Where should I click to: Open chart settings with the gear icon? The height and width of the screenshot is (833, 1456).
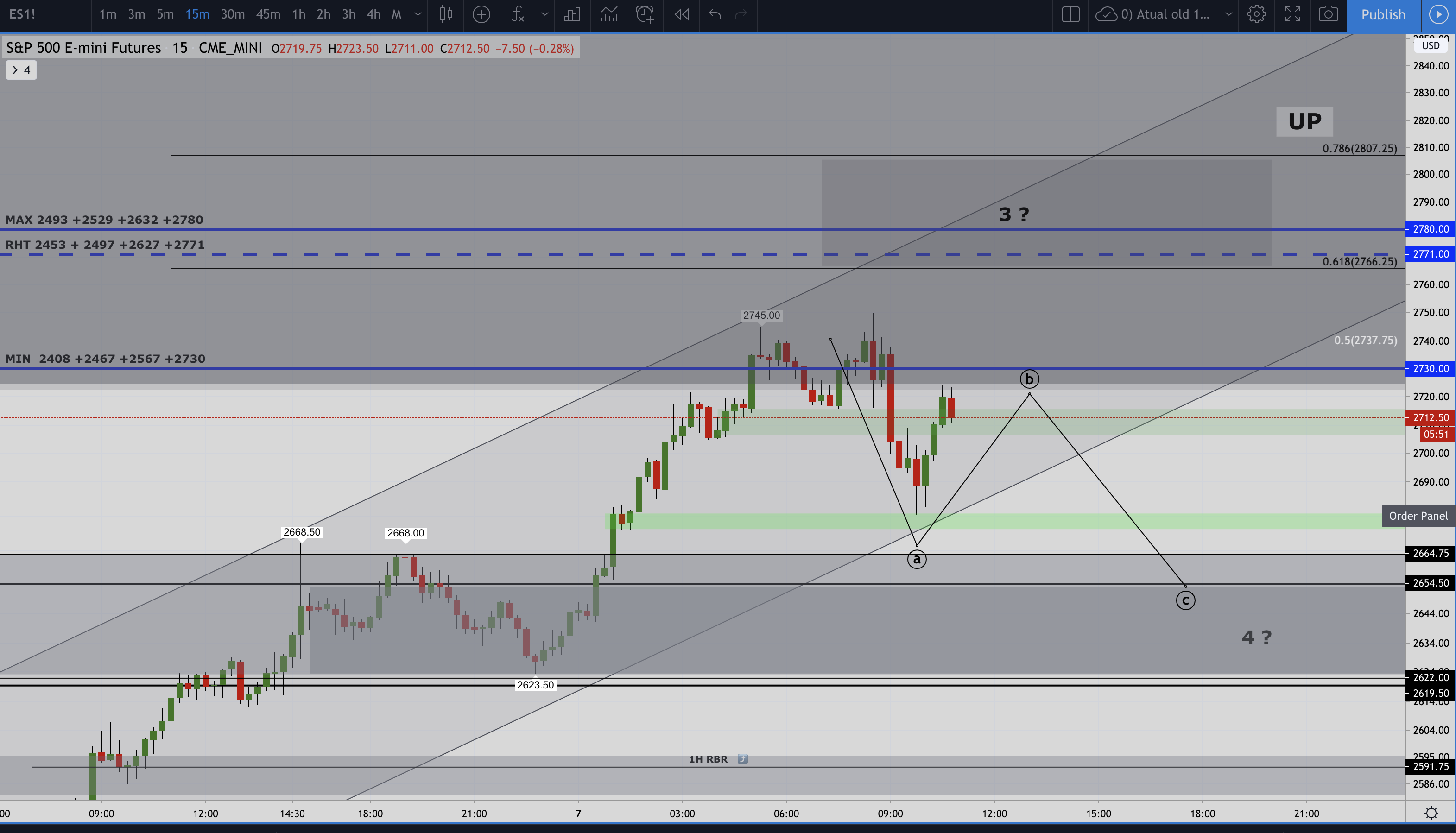pos(1256,14)
